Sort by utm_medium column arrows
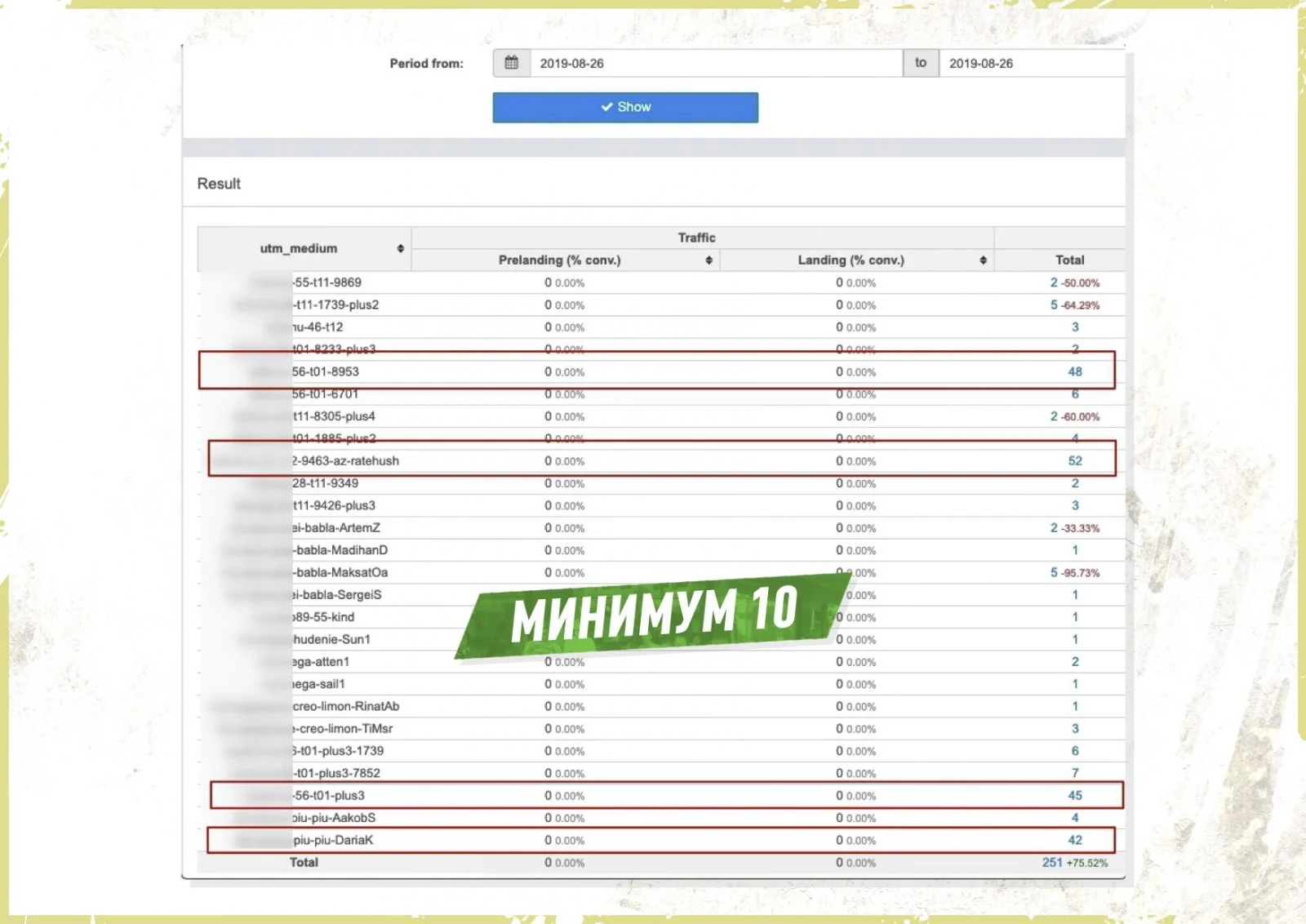Image resolution: width=1306 pixels, height=924 pixels. (x=401, y=248)
